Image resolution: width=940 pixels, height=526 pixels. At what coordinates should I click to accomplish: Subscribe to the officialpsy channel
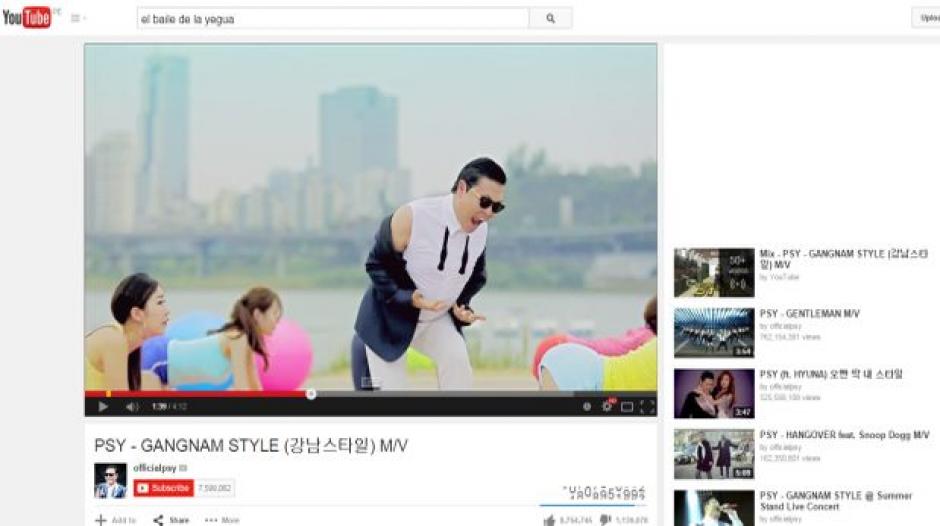tap(164, 488)
